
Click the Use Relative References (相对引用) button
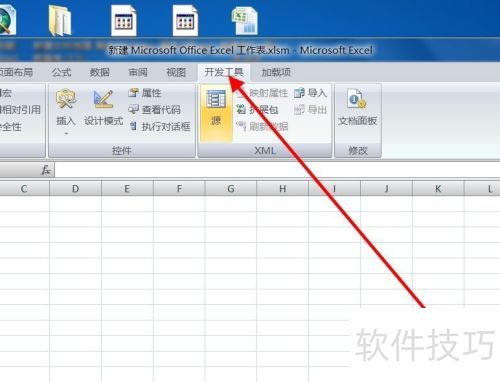(x=20, y=109)
